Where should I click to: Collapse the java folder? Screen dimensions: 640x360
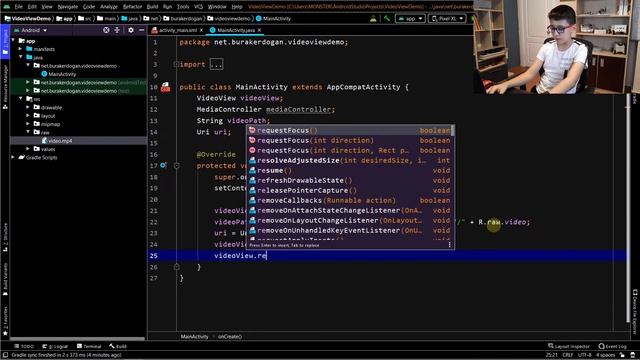click(x=20, y=58)
